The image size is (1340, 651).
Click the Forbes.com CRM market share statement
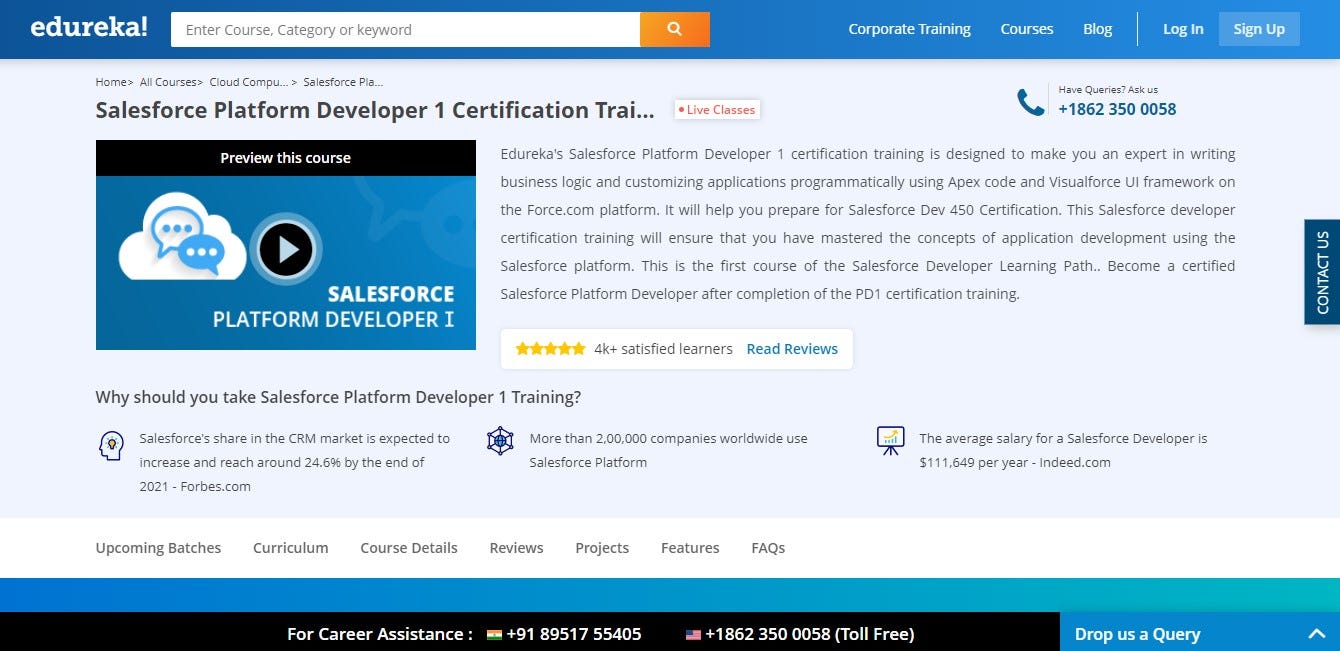coord(295,462)
